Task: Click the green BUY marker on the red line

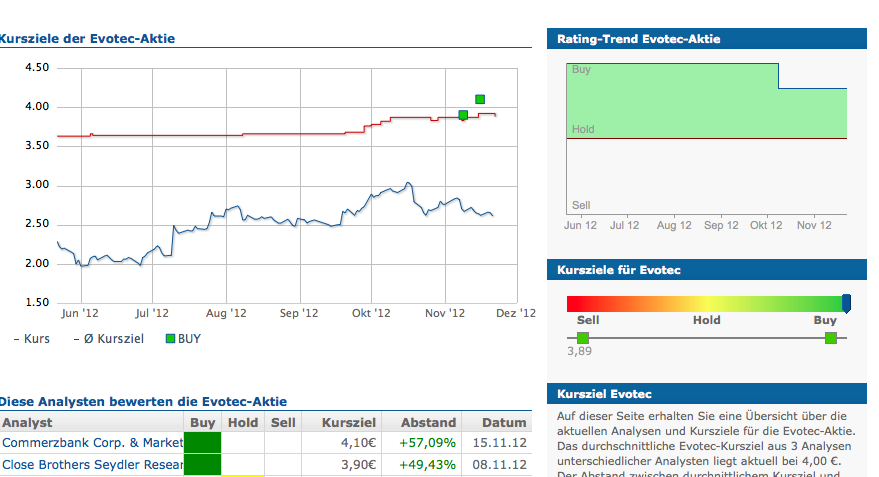Action: [463, 115]
